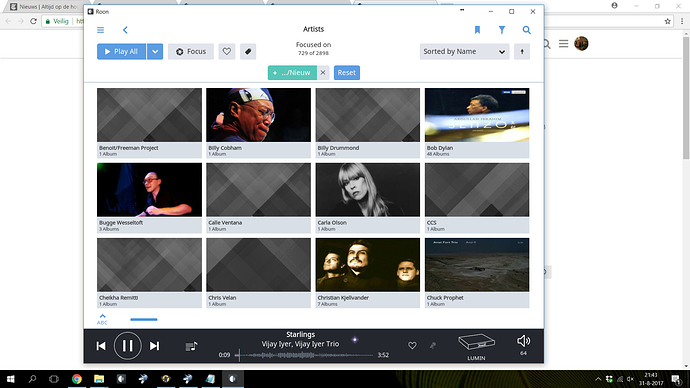Open the website hamburger menu in Chrome
690x388 pixels.
point(563,44)
